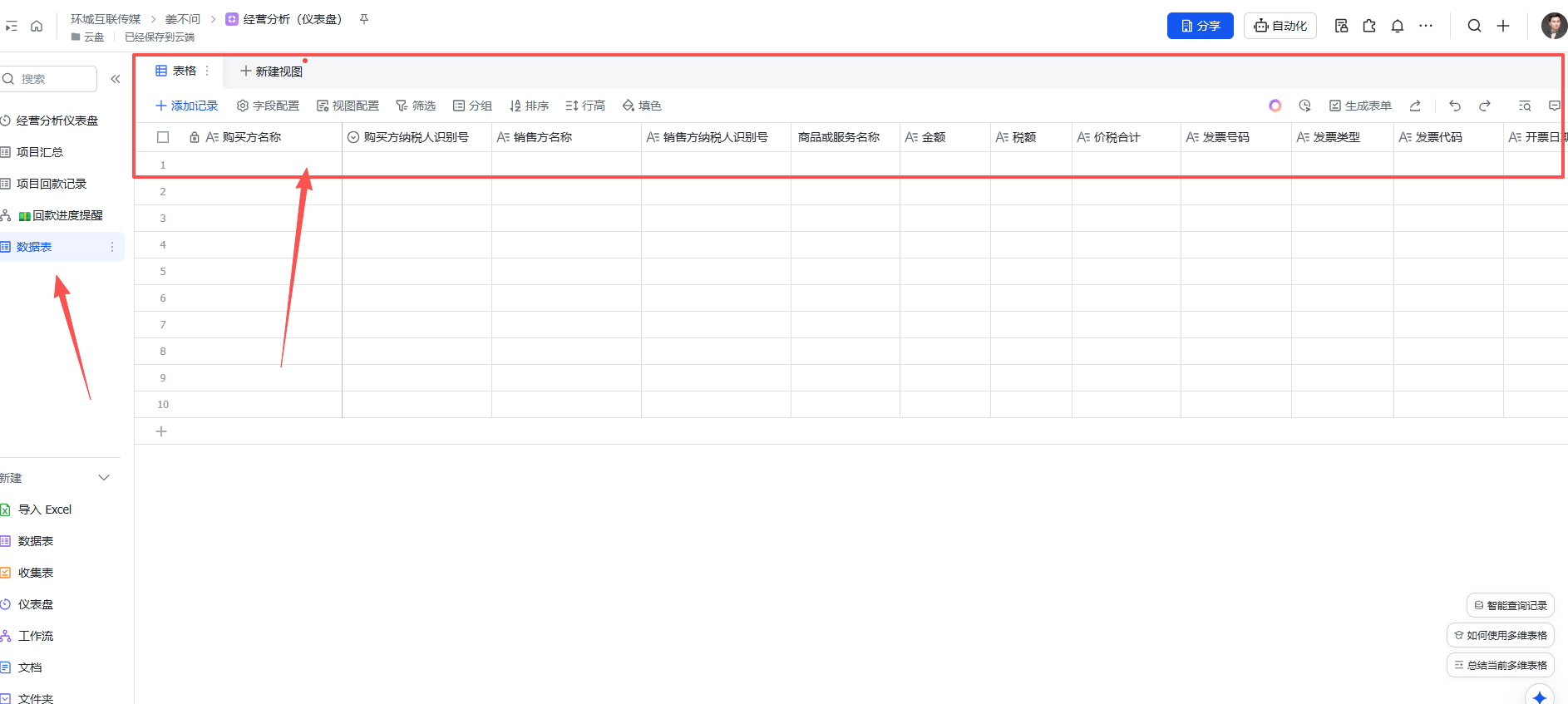This screenshot has height=704, width=1568.
Task: Toggle the select-all checkbox in header
Action: [163, 137]
